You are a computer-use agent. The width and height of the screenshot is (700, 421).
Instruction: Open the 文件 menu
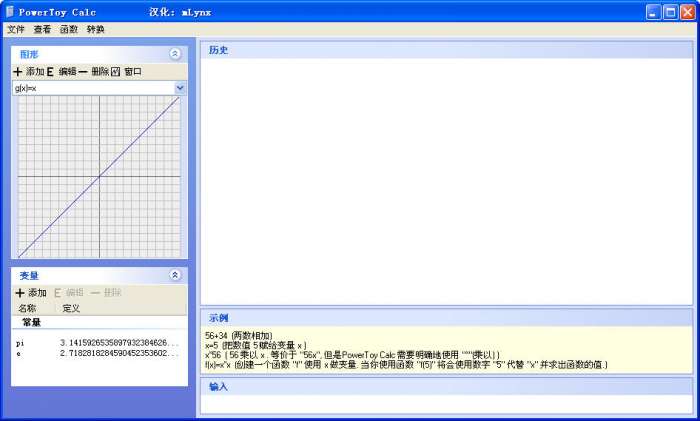(16, 29)
